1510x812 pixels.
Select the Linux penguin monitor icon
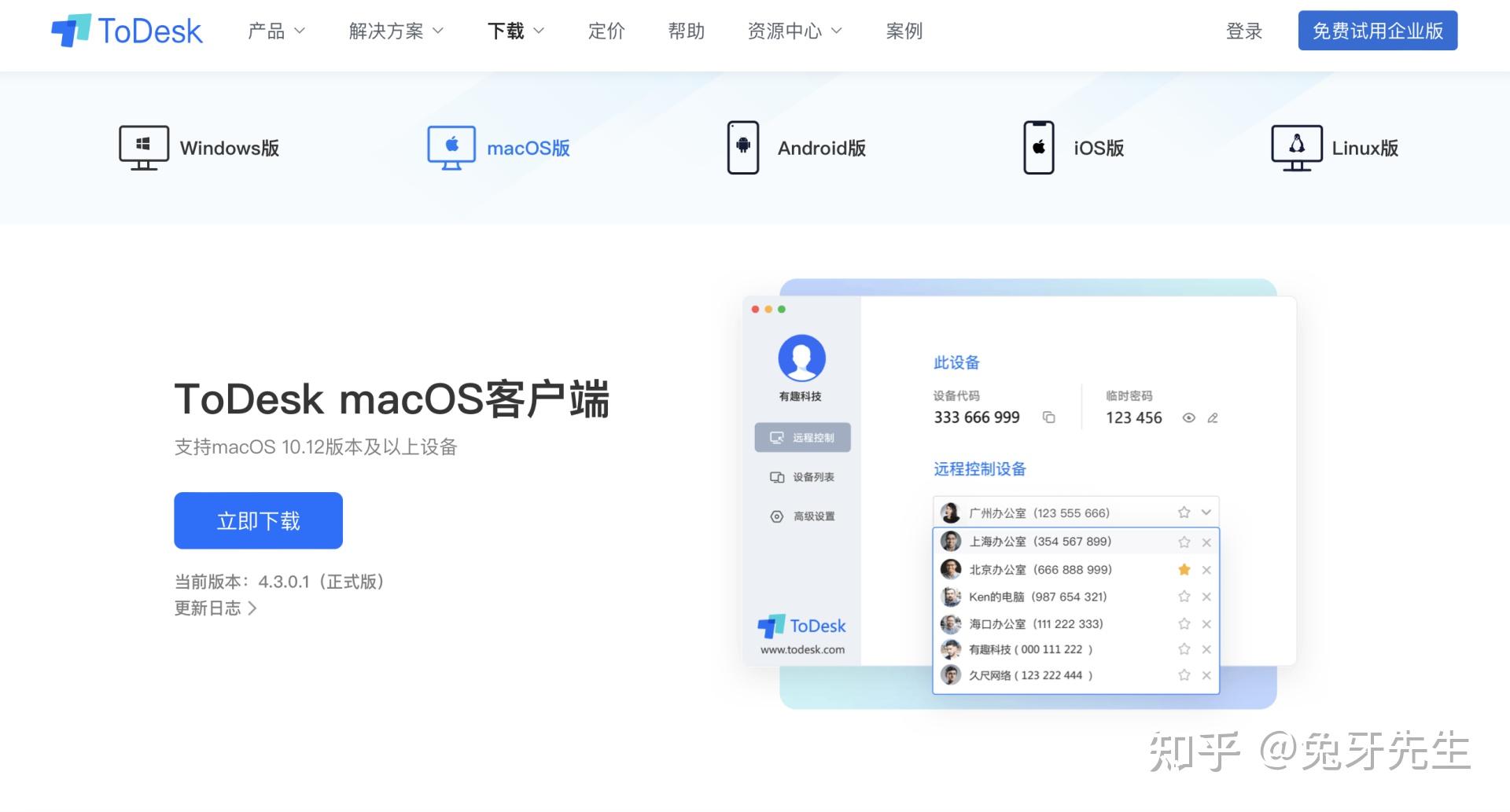pos(1297,148)
